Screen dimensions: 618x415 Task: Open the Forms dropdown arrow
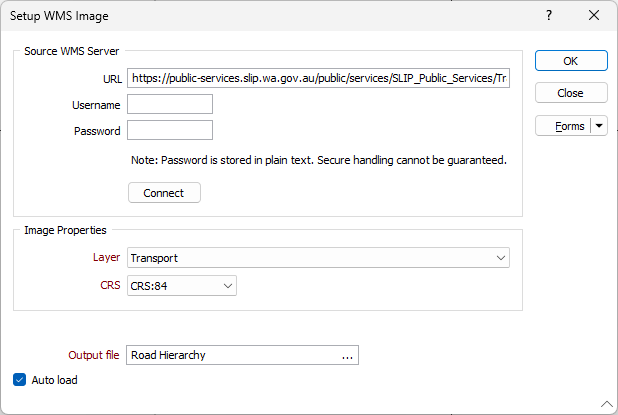(x=599, y=126)
